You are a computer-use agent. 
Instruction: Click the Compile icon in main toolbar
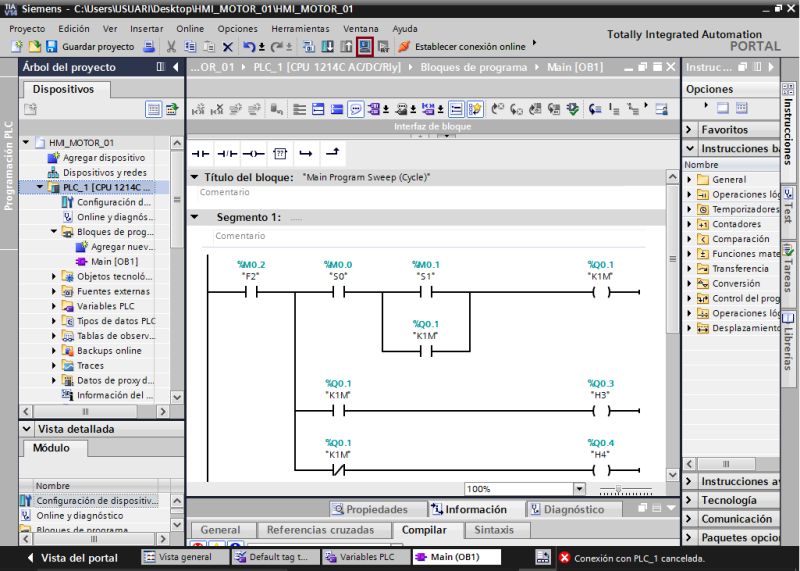(x=308, y=47)
